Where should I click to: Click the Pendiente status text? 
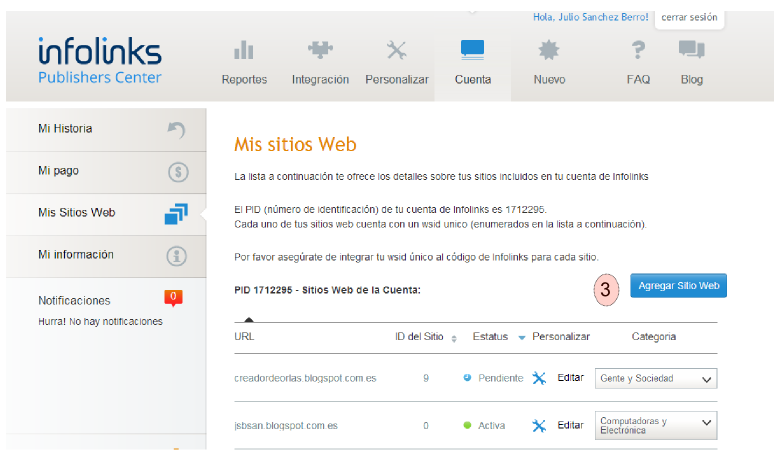click(501, 378)
